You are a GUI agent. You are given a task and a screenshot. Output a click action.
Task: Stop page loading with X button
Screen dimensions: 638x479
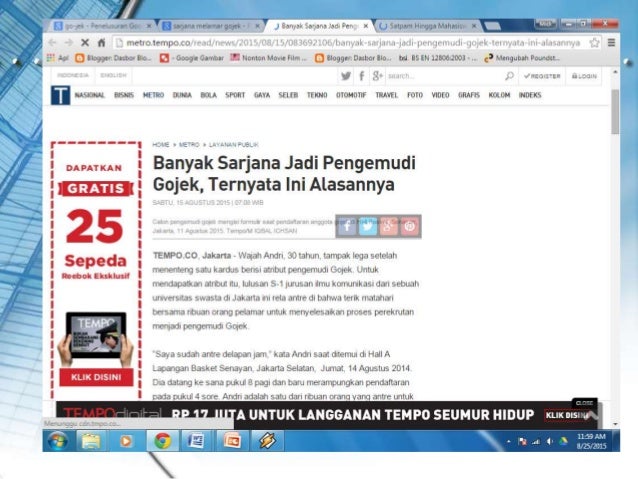tap(85, 42)
